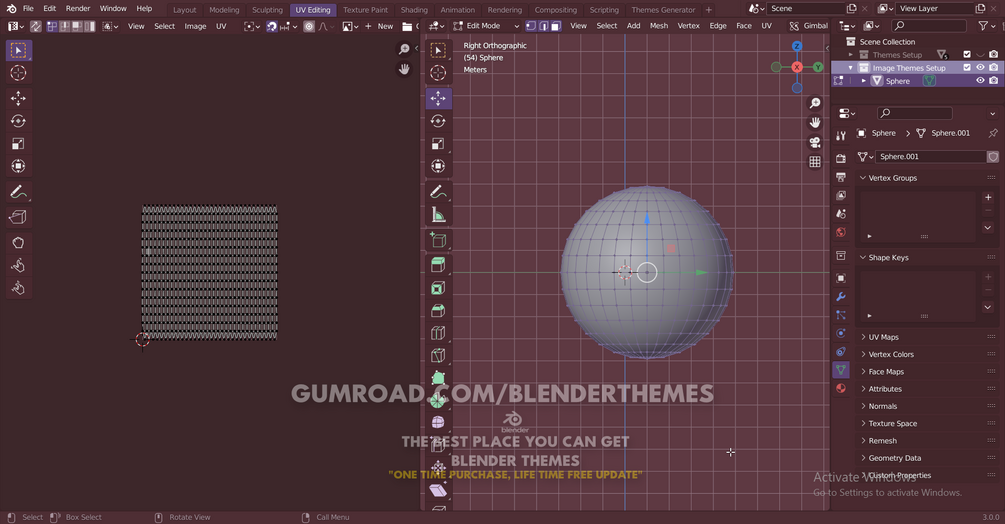Select the UV Relax sculpt tool
1005x524 pixels.
point(18,265)
